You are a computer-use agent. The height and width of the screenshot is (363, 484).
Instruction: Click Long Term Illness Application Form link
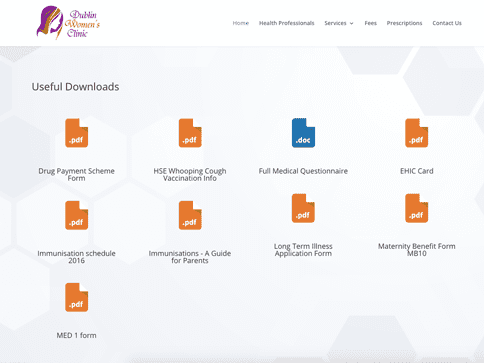coord(303,250)
